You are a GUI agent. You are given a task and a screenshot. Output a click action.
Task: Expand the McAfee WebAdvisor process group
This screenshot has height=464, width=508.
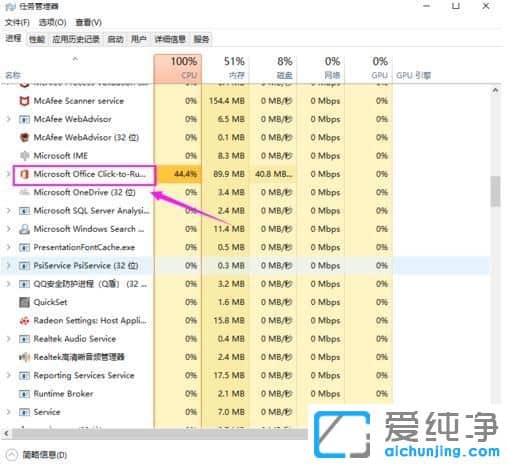[9, 119]
